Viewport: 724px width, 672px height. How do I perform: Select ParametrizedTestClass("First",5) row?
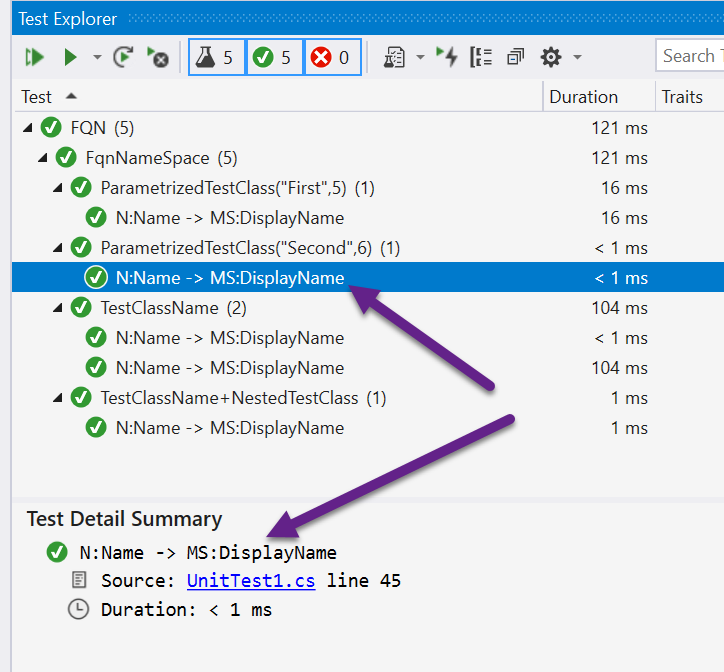(x=368, y=188)
